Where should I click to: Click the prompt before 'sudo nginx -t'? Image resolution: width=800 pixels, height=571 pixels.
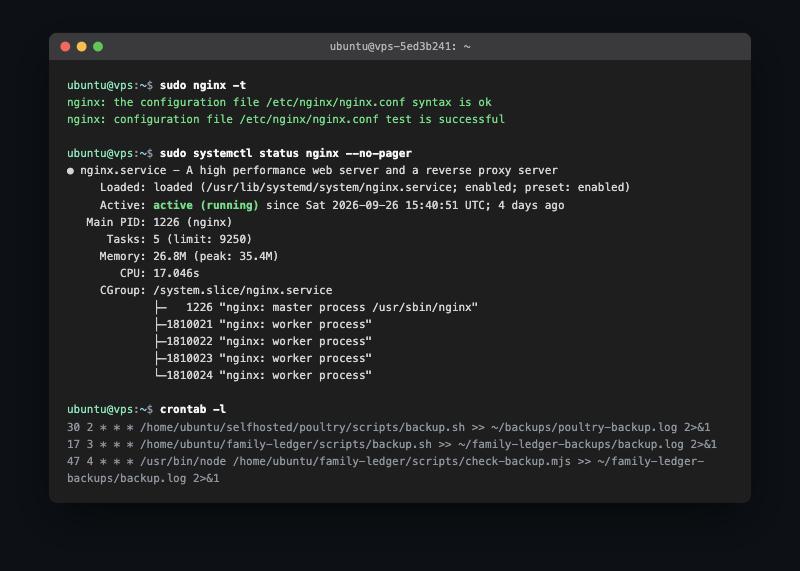pyautogui.click(x=110, y=85)
